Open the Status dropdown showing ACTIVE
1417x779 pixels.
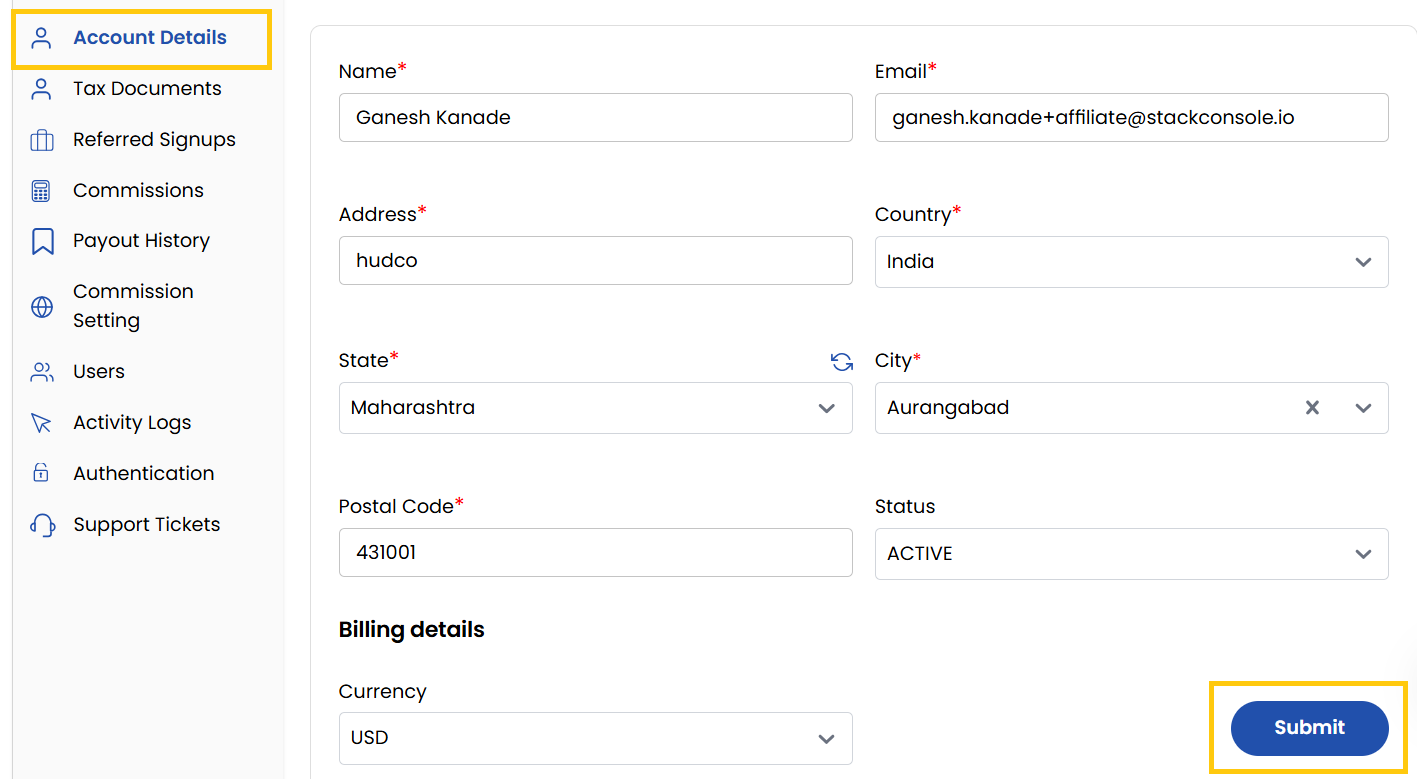click(1130, 554)
